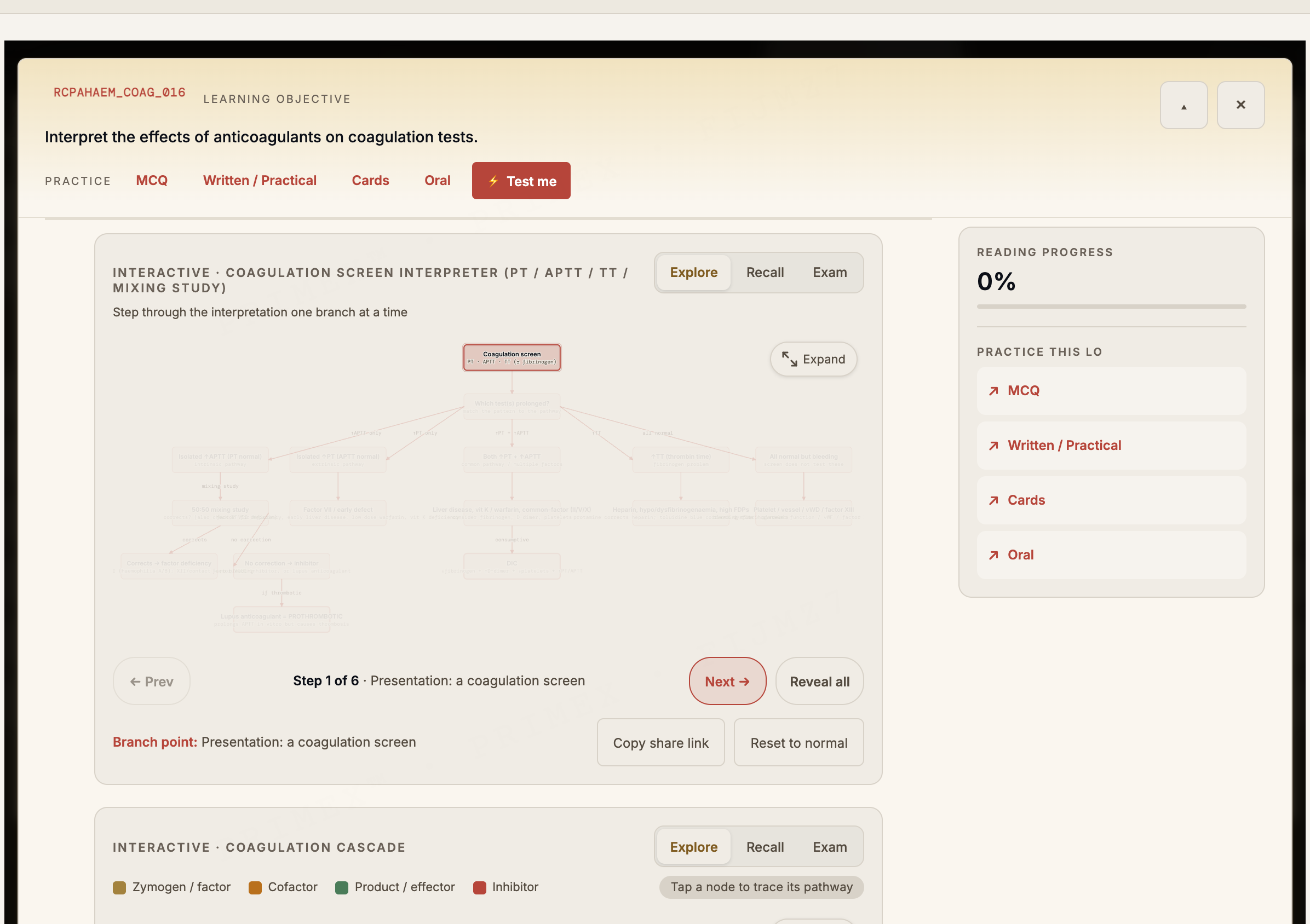Click the Cofactor legend swatch
The height and width of the screenshot is (924, 1310).
pyautogui.click(x=255, y=887)
